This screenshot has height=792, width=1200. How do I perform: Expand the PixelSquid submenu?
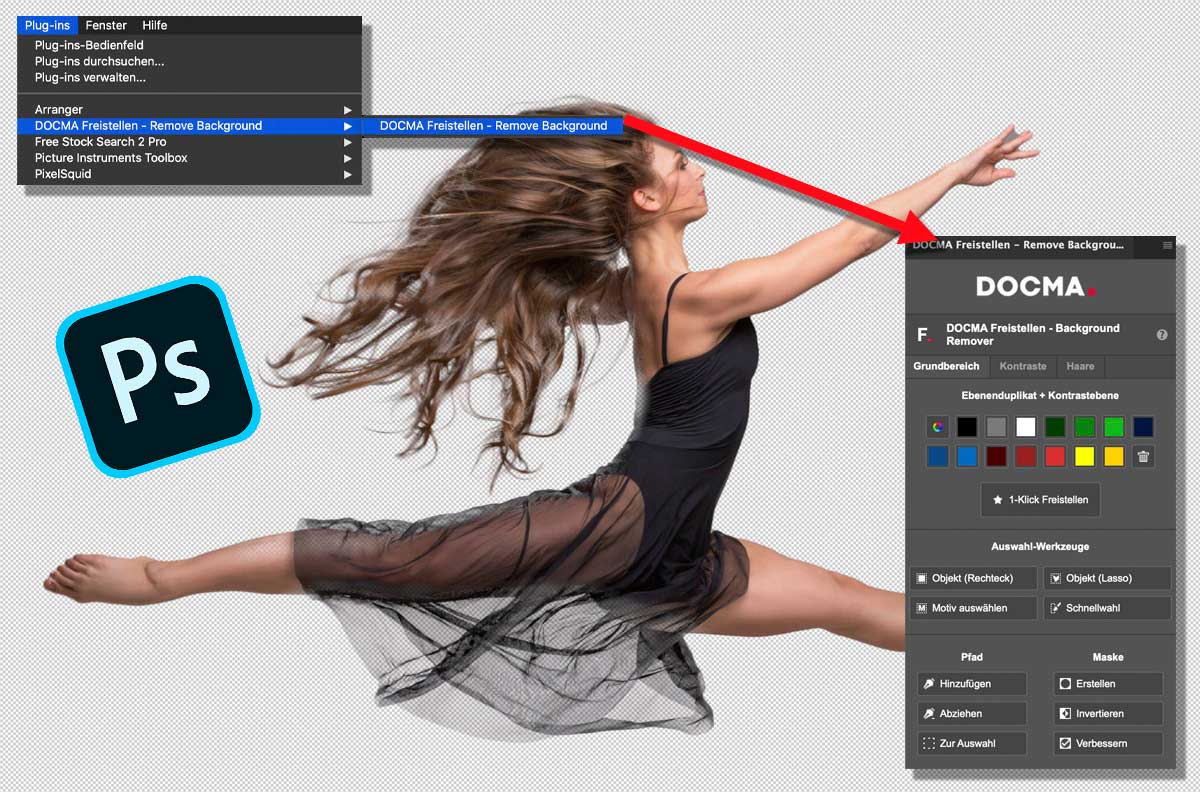point(190,174)
